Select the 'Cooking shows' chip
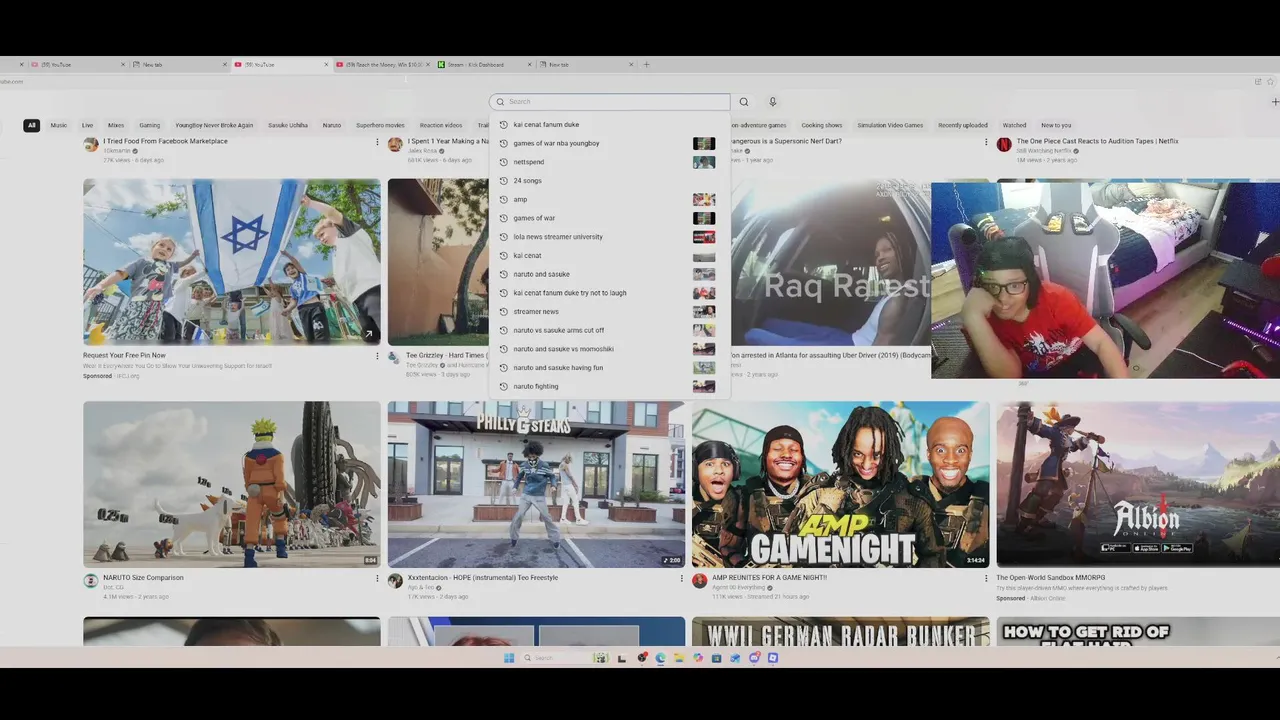This screenshot has width=1280, height=720. [x=821, y=125]
